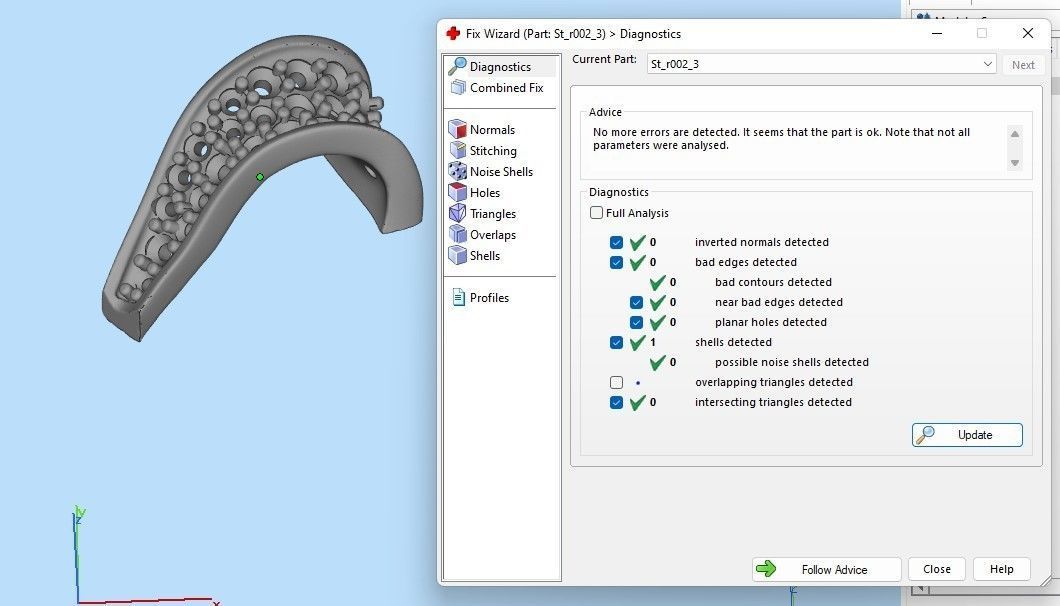Click the Triangles icon
The height and width of the screenshot is (606, 1060).
(458, 213)
